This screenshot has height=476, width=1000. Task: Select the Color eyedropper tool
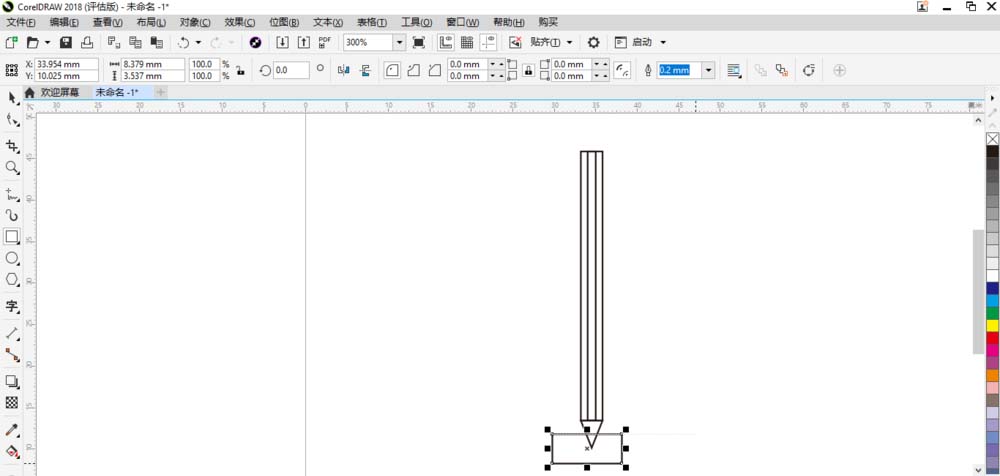(12, 430)
